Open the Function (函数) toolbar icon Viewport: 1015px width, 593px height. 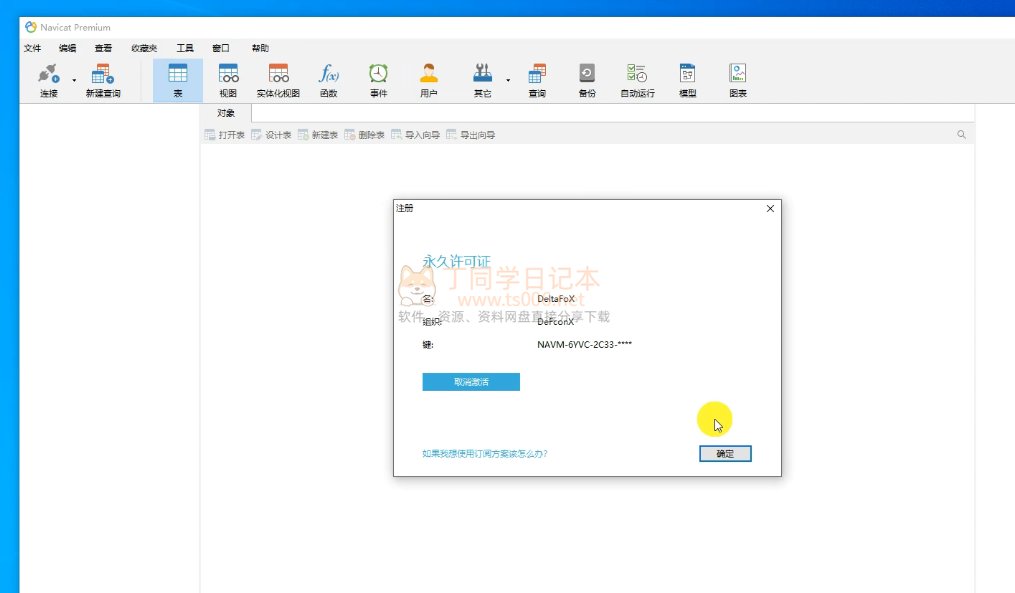(328, 79)
